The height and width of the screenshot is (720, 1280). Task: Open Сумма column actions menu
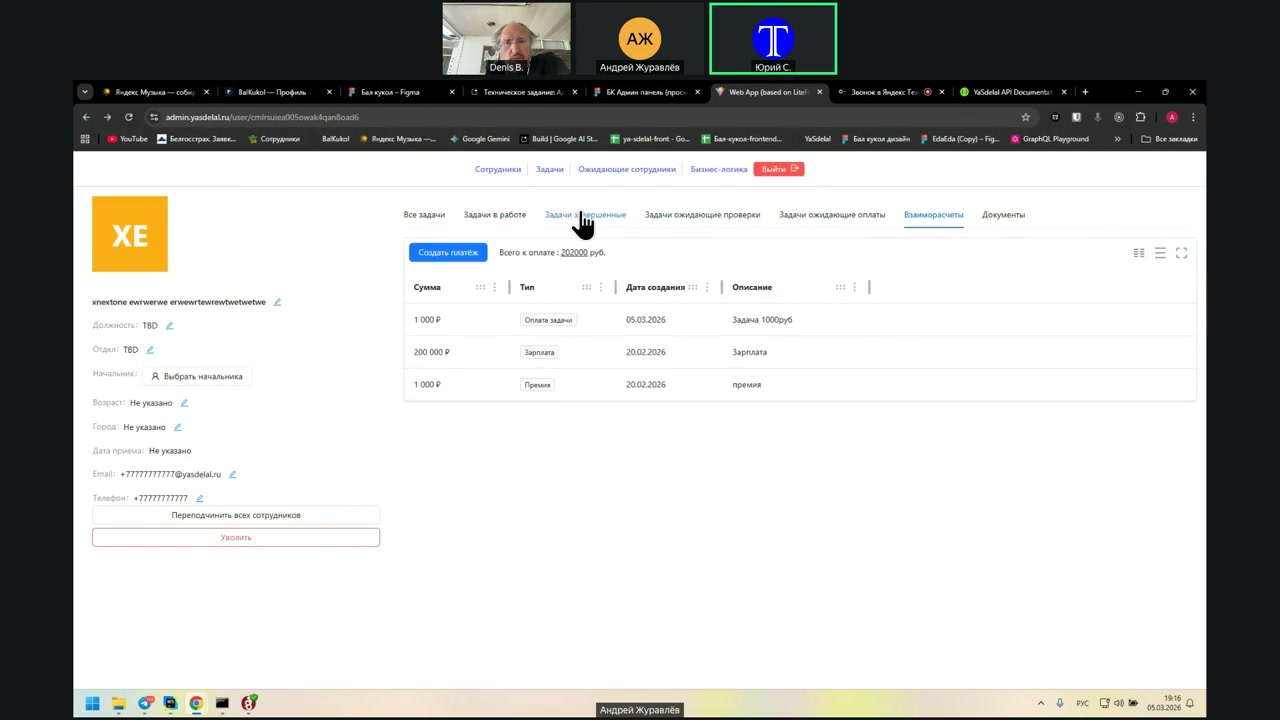494,288
